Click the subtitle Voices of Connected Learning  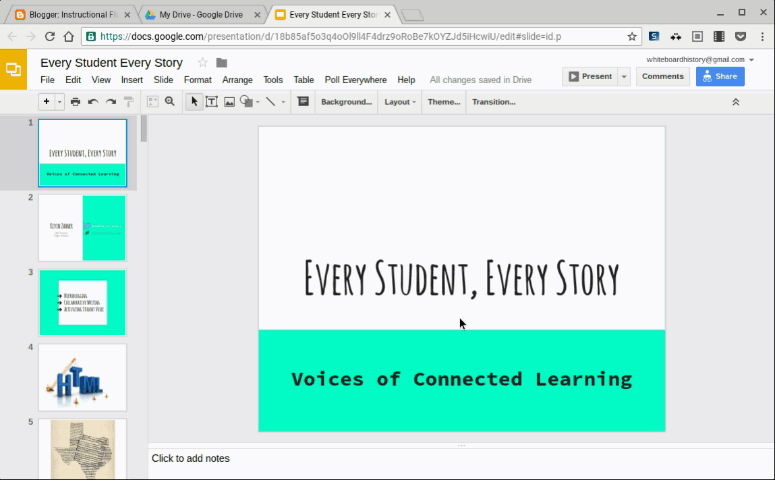tap(462, 379)
